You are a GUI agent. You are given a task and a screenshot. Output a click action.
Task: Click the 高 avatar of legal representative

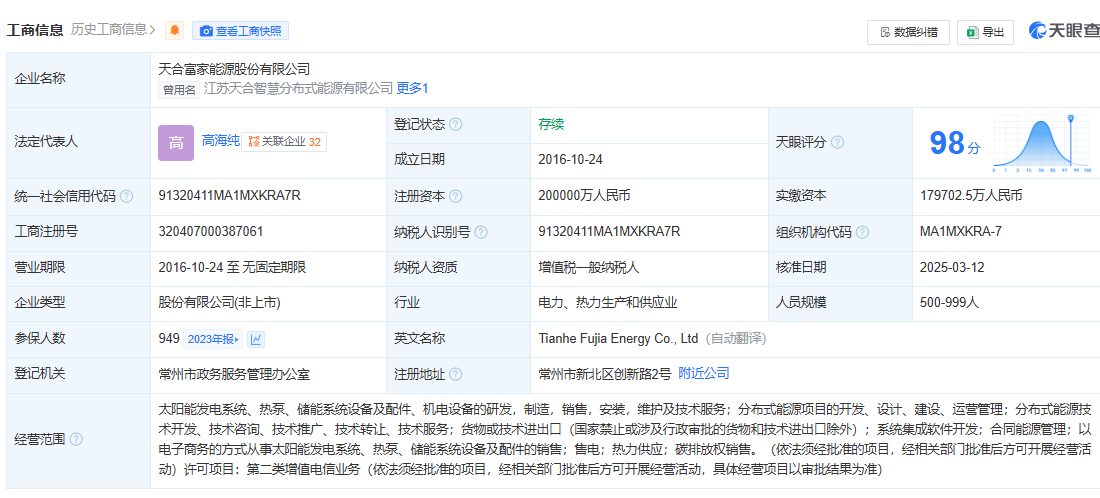point(176,142)
